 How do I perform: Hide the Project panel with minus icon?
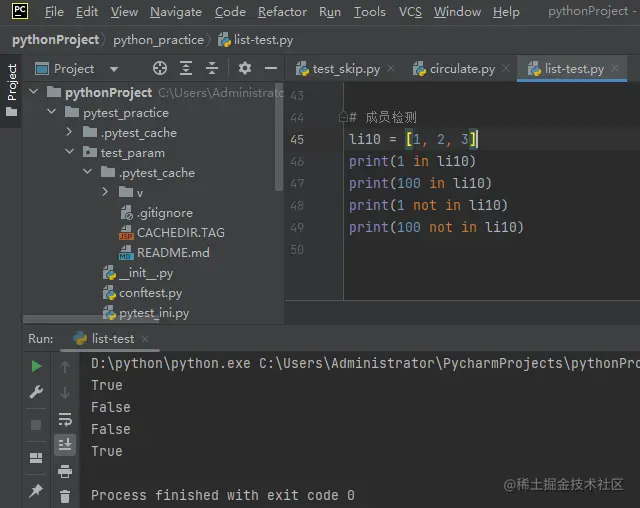tap(271, 68)
